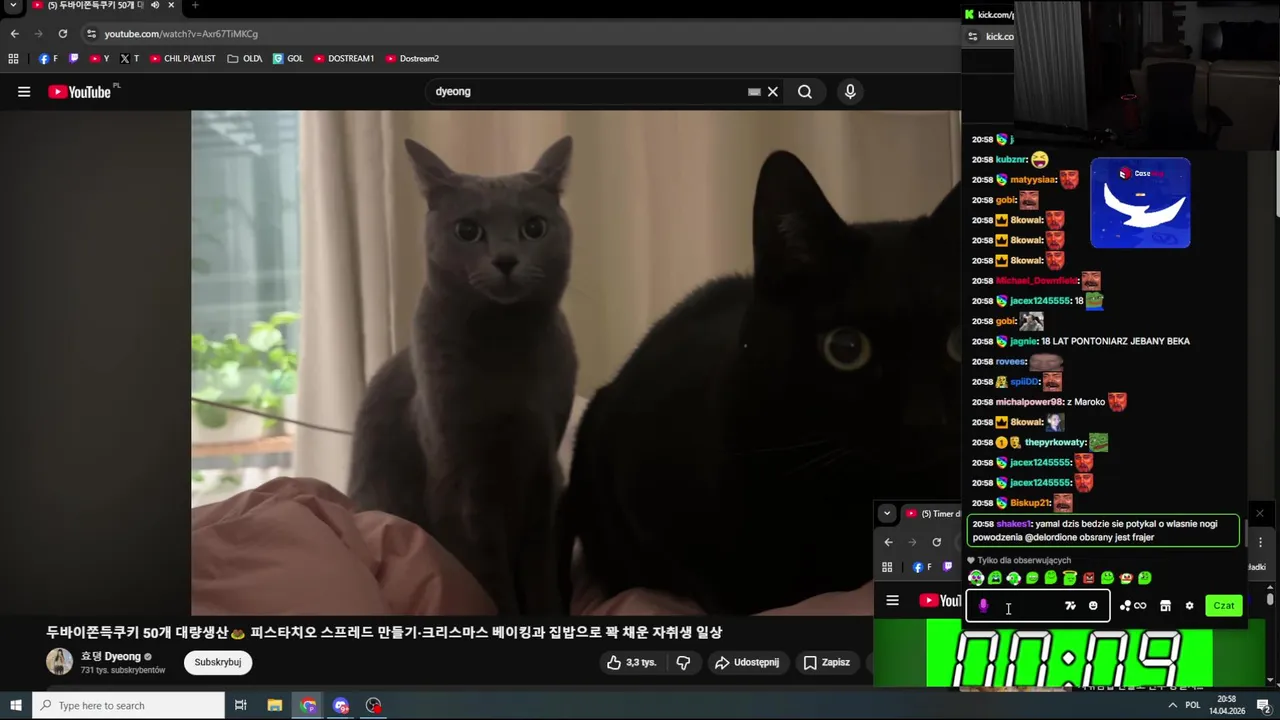Screen dimensions: 1280x720
Task: Open the Facebook F bookmark
Action: point(48,59)
